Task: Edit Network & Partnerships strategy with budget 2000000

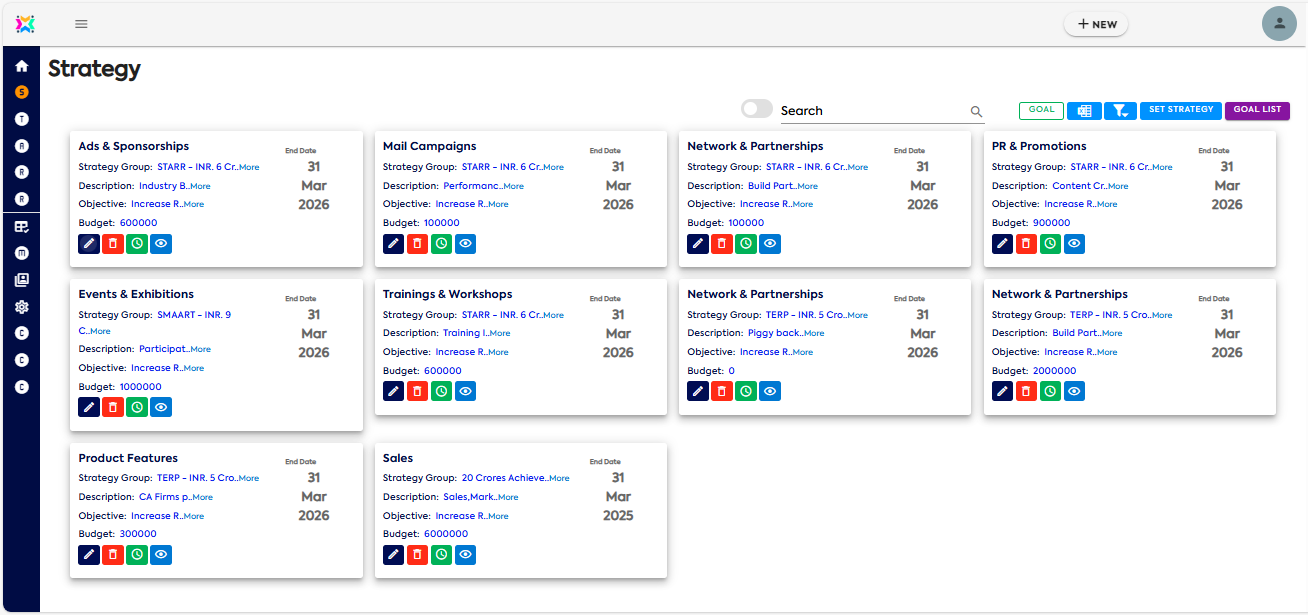Action: [1002, 391]
